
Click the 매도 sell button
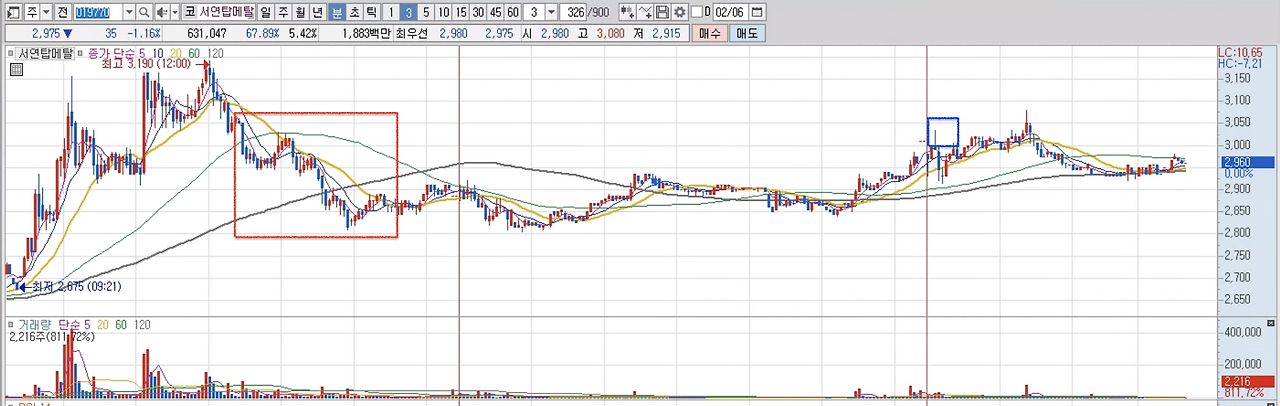coord(747,33)
